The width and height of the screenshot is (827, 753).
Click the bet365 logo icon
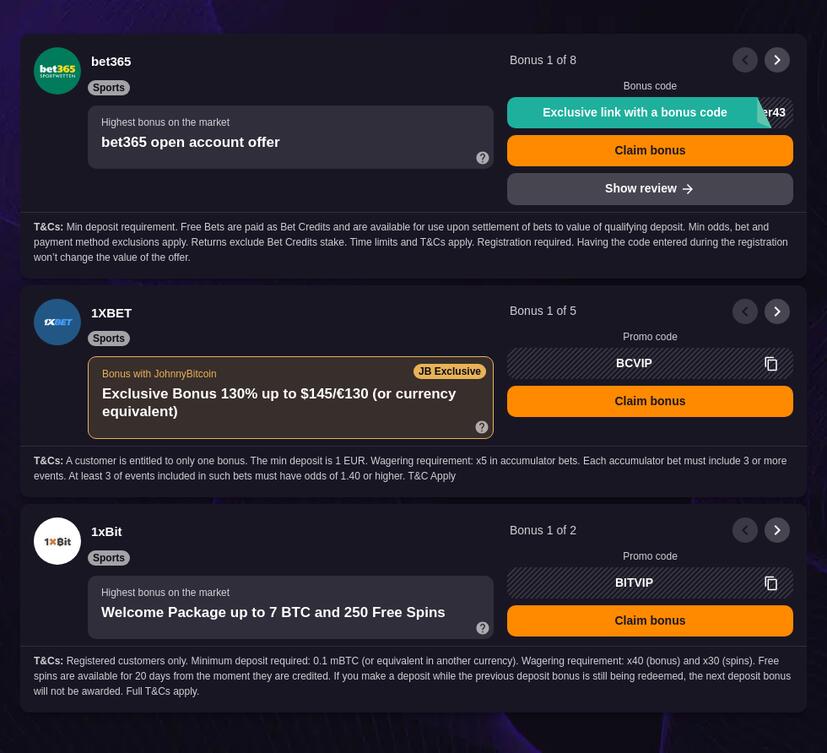57,71
